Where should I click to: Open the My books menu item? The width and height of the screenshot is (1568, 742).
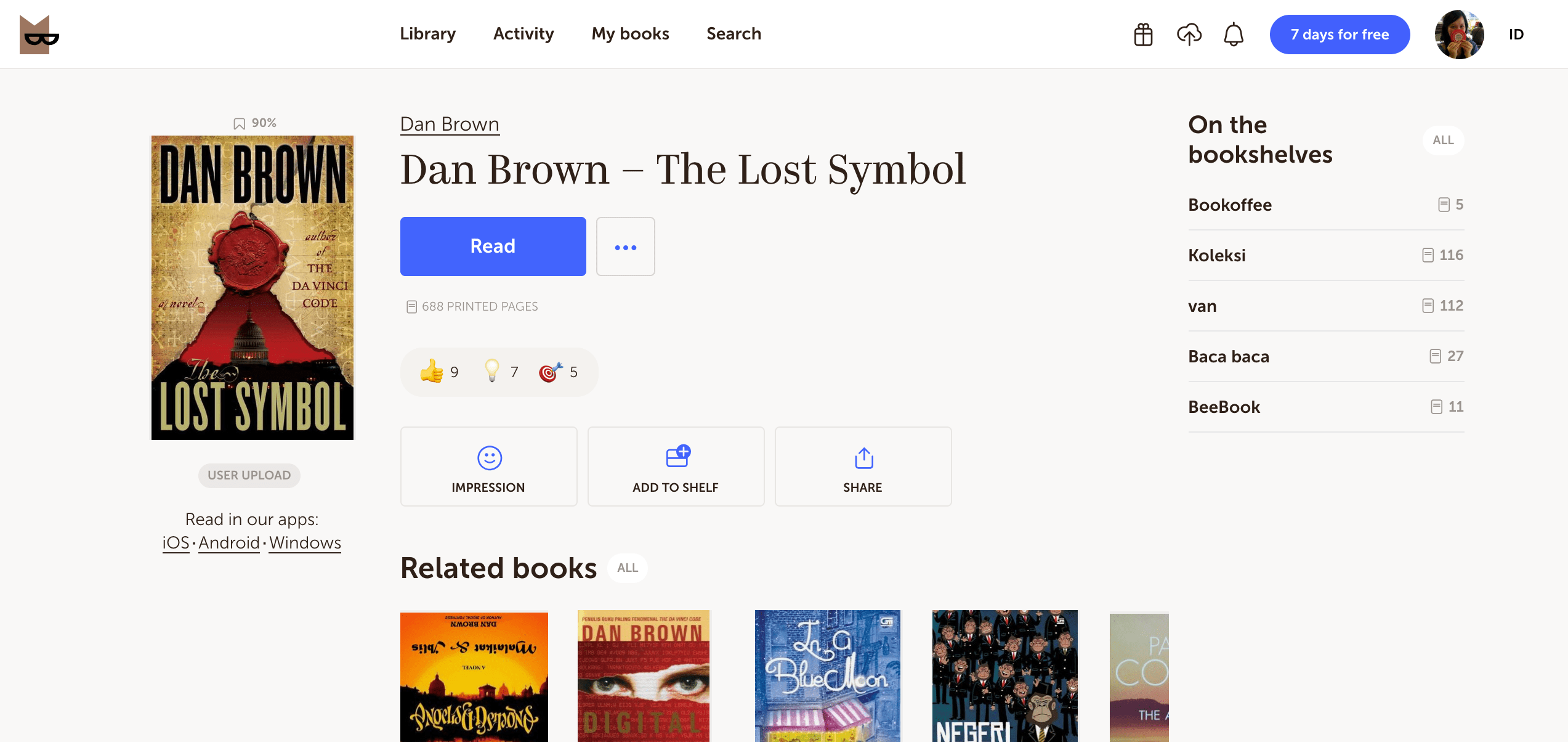(x=630, y=34)
